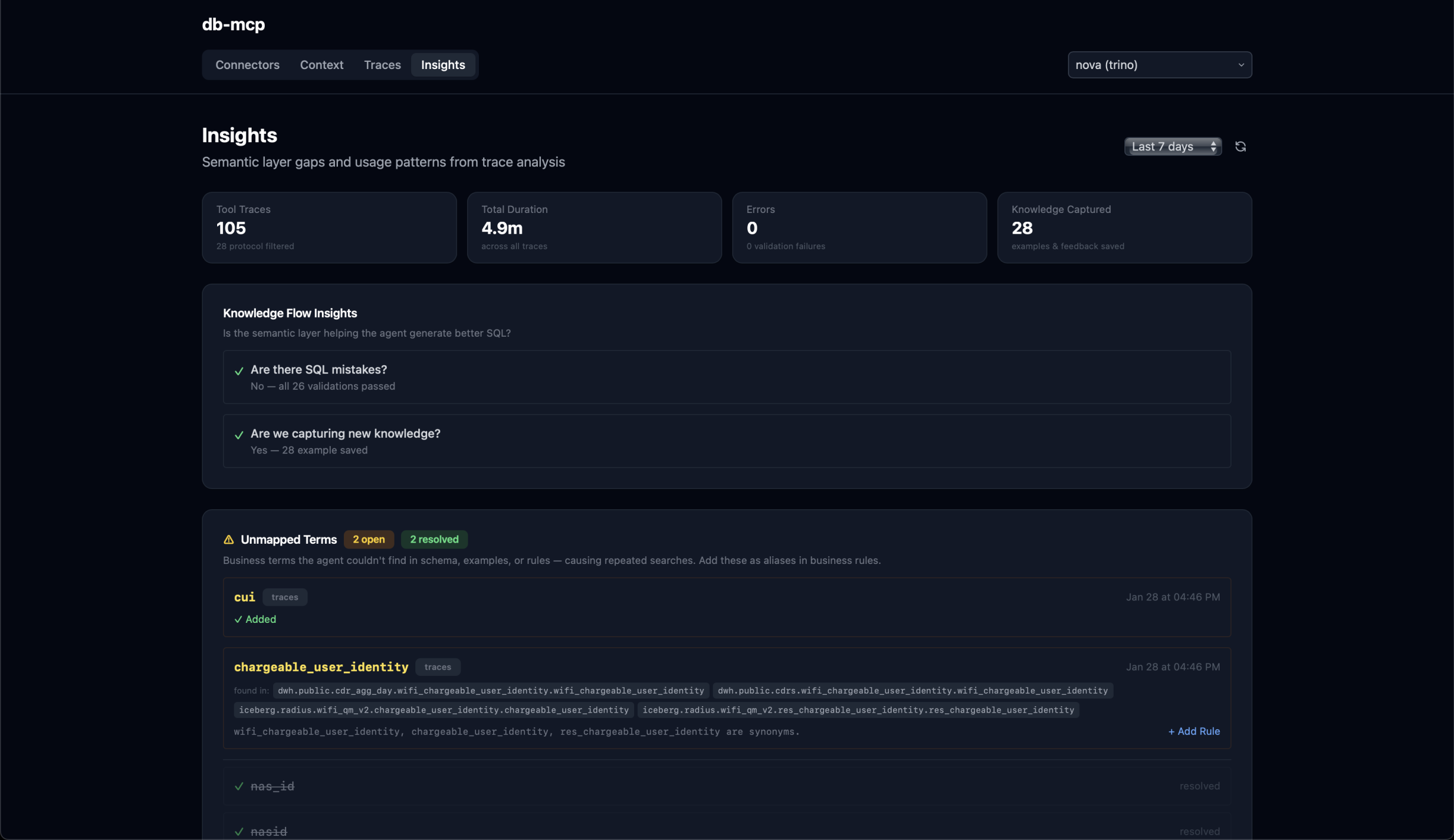Viewport: 1454px width, 840px height.
Task: Click the refresh icon next to Last 7 days
Action: [1241, 146]
